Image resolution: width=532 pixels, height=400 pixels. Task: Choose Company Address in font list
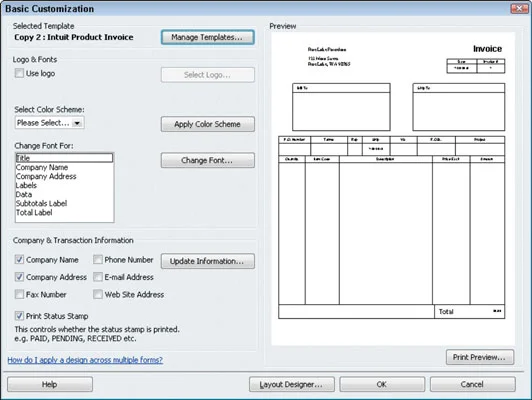point(46,176)
